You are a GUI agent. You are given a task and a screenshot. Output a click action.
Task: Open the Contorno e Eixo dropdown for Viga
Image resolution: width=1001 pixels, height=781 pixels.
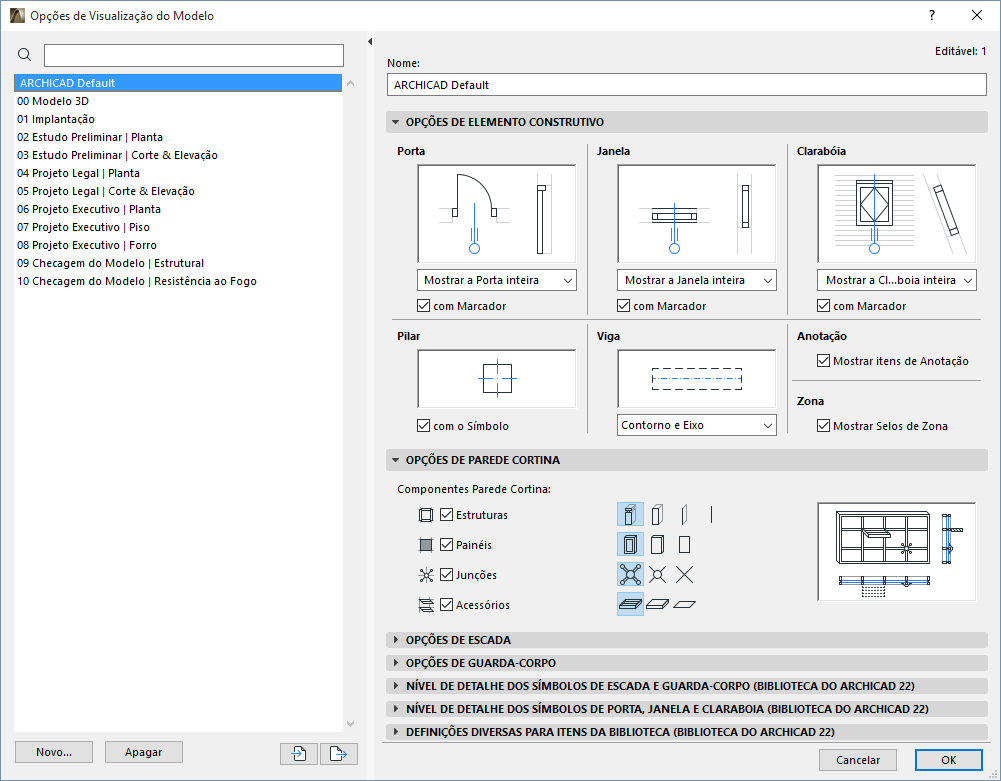[696, 425]
